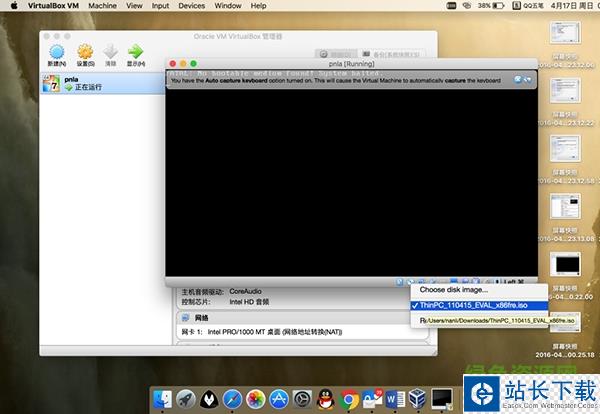The height and width of the screenshot is (414, 600).
Task: Select the pnla virtual machine entry
Action: tap(70, 84)
